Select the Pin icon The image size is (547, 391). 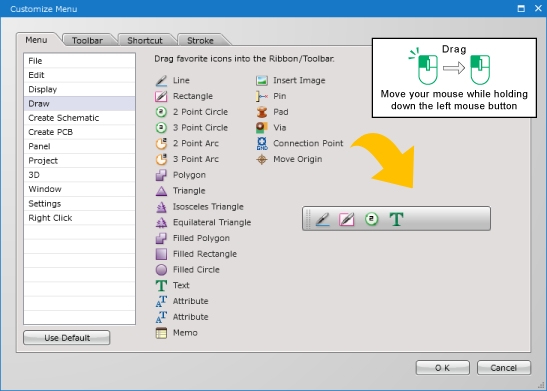coord(262,96)
